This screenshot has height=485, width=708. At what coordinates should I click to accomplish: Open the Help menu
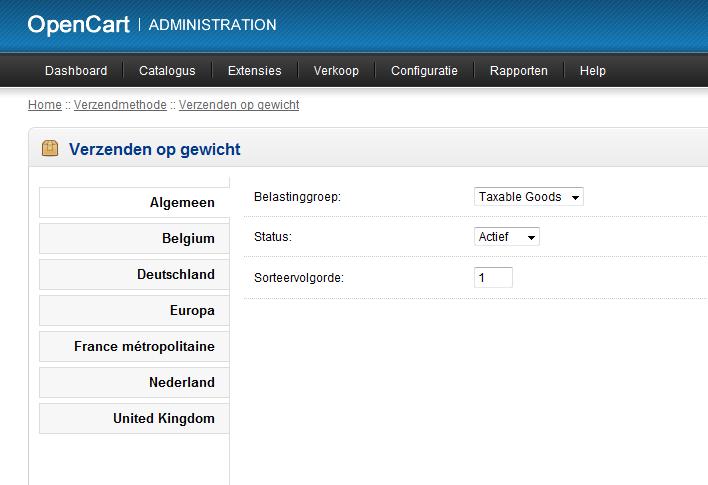coord(592,71)
